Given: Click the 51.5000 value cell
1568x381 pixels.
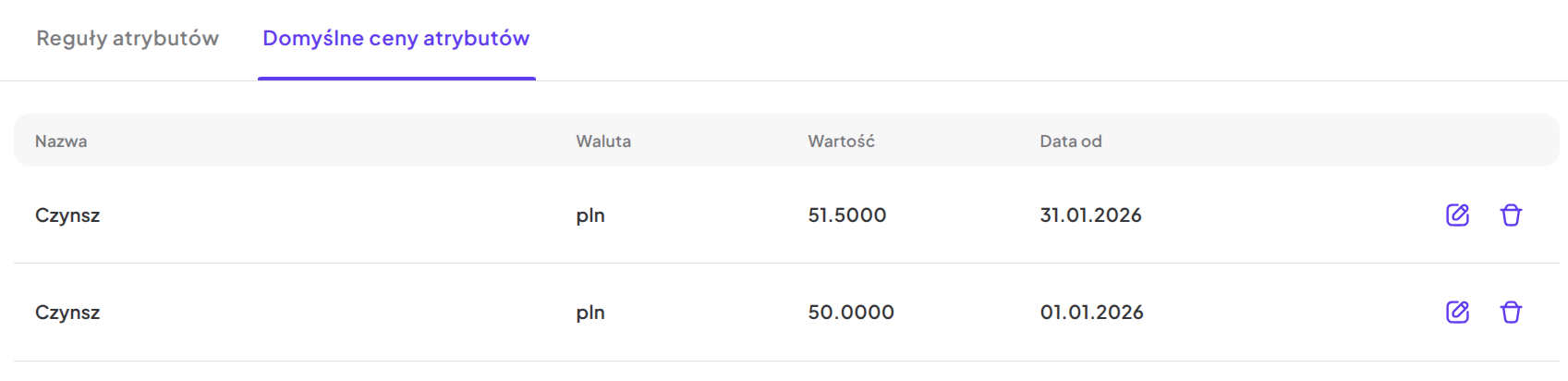Looking at the screenshot, I should pos(846,215).
